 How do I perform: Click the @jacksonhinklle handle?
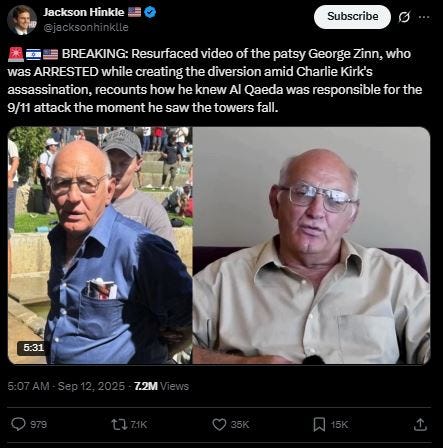(86, 27)
